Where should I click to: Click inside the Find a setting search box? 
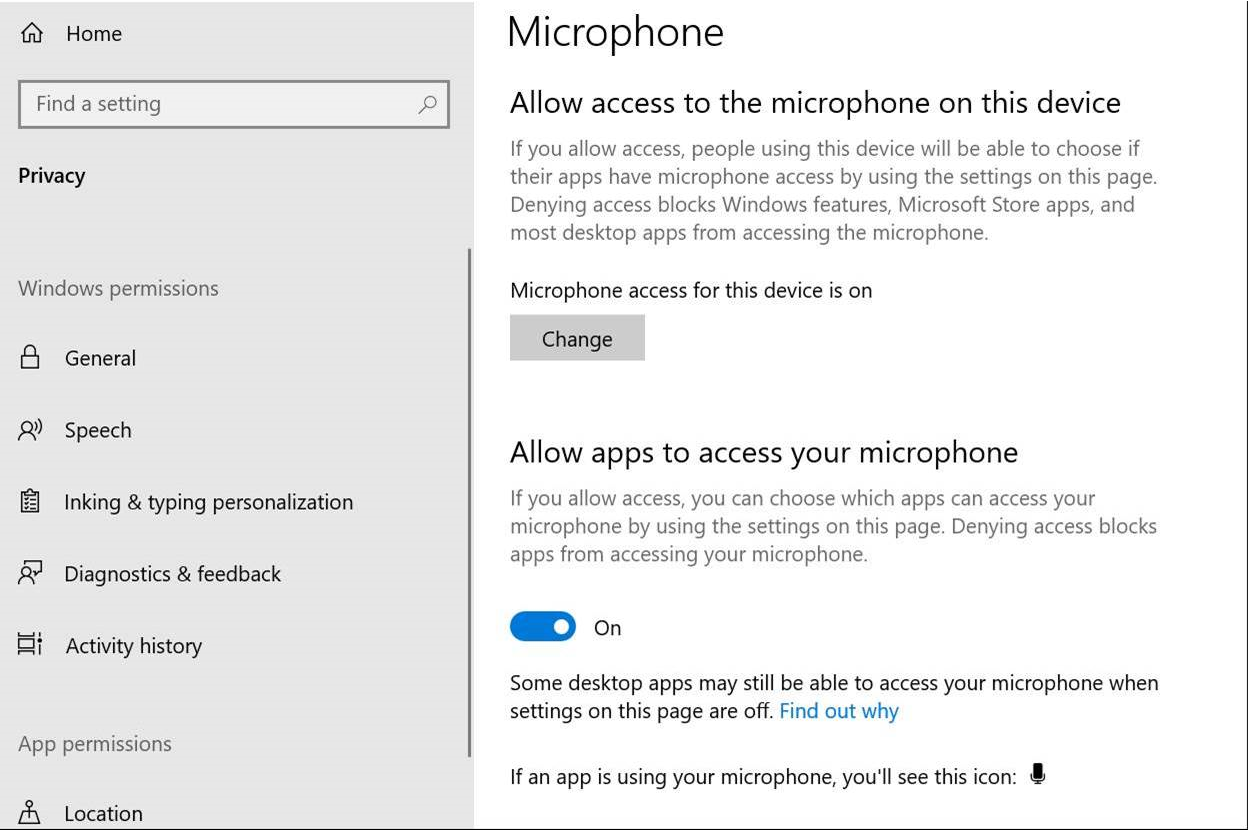[200, 103]
